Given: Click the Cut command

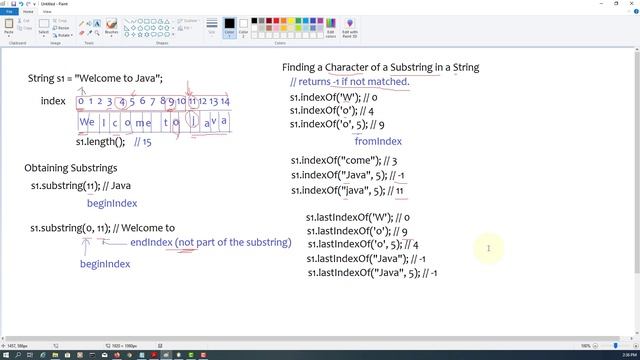Looking at the screenshot, I should (24, 20).
